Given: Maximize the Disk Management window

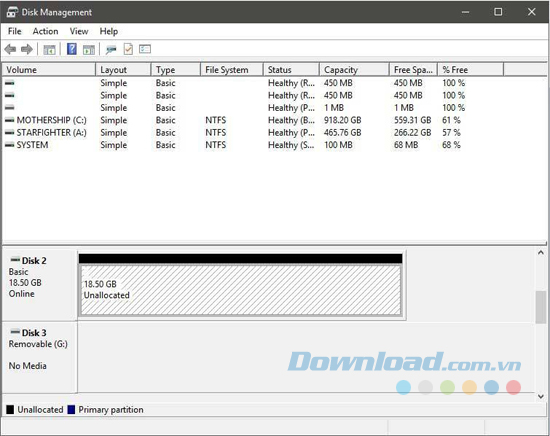Looking at the screenshot, I should click(498, 12).
